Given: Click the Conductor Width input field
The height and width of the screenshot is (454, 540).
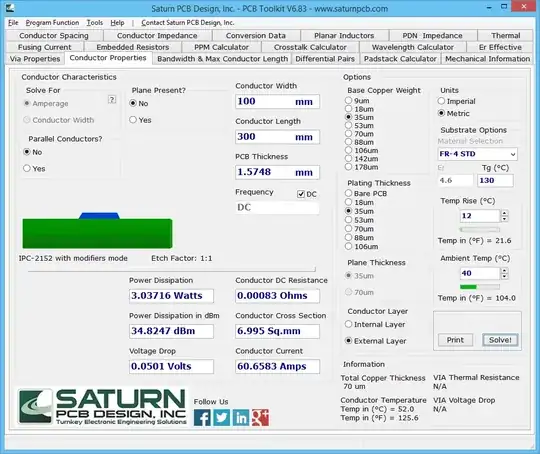Looking at the screenshot, I should (x=277, y=102).
